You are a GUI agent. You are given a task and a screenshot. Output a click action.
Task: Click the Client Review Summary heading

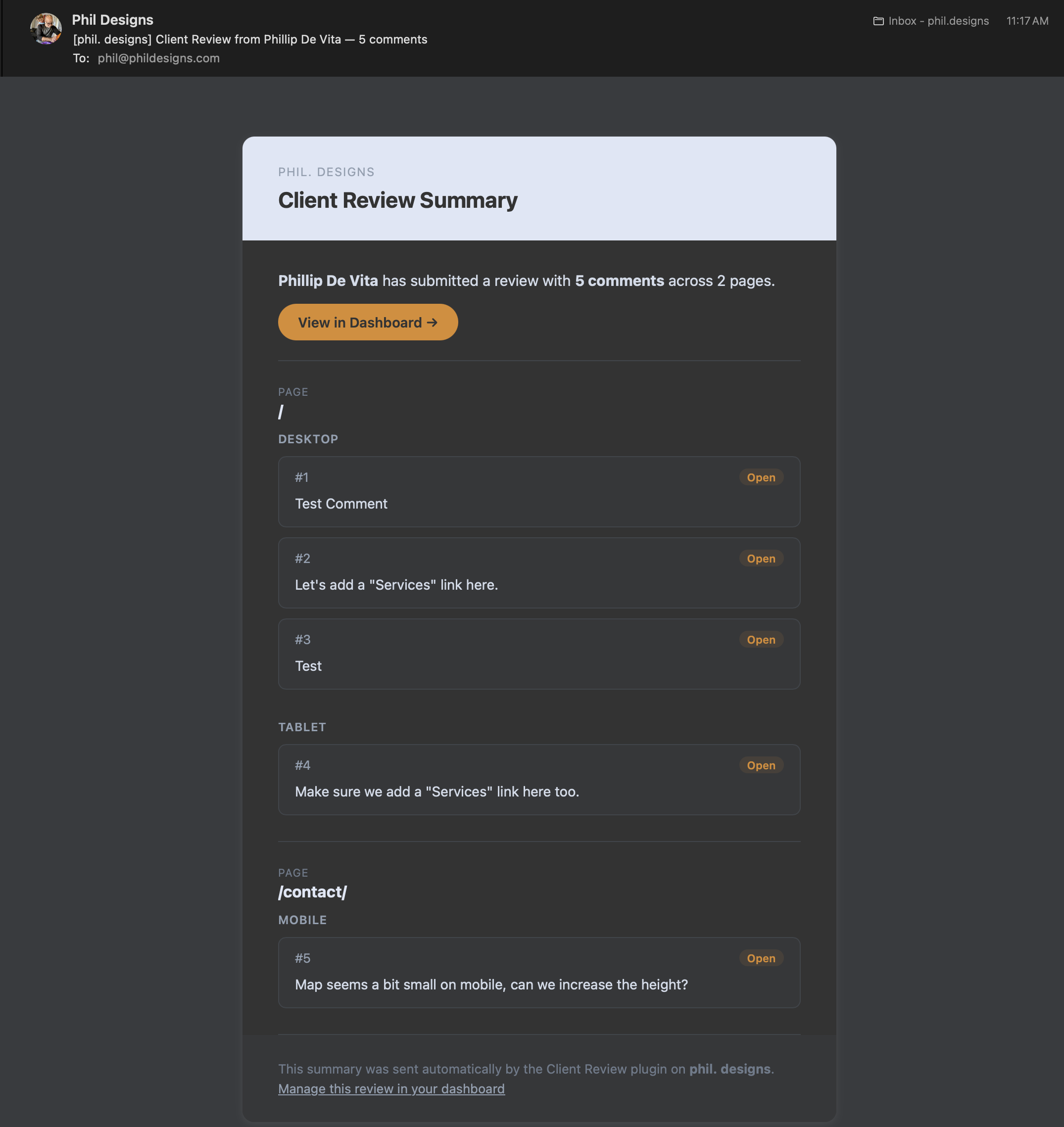coord(397,201)
